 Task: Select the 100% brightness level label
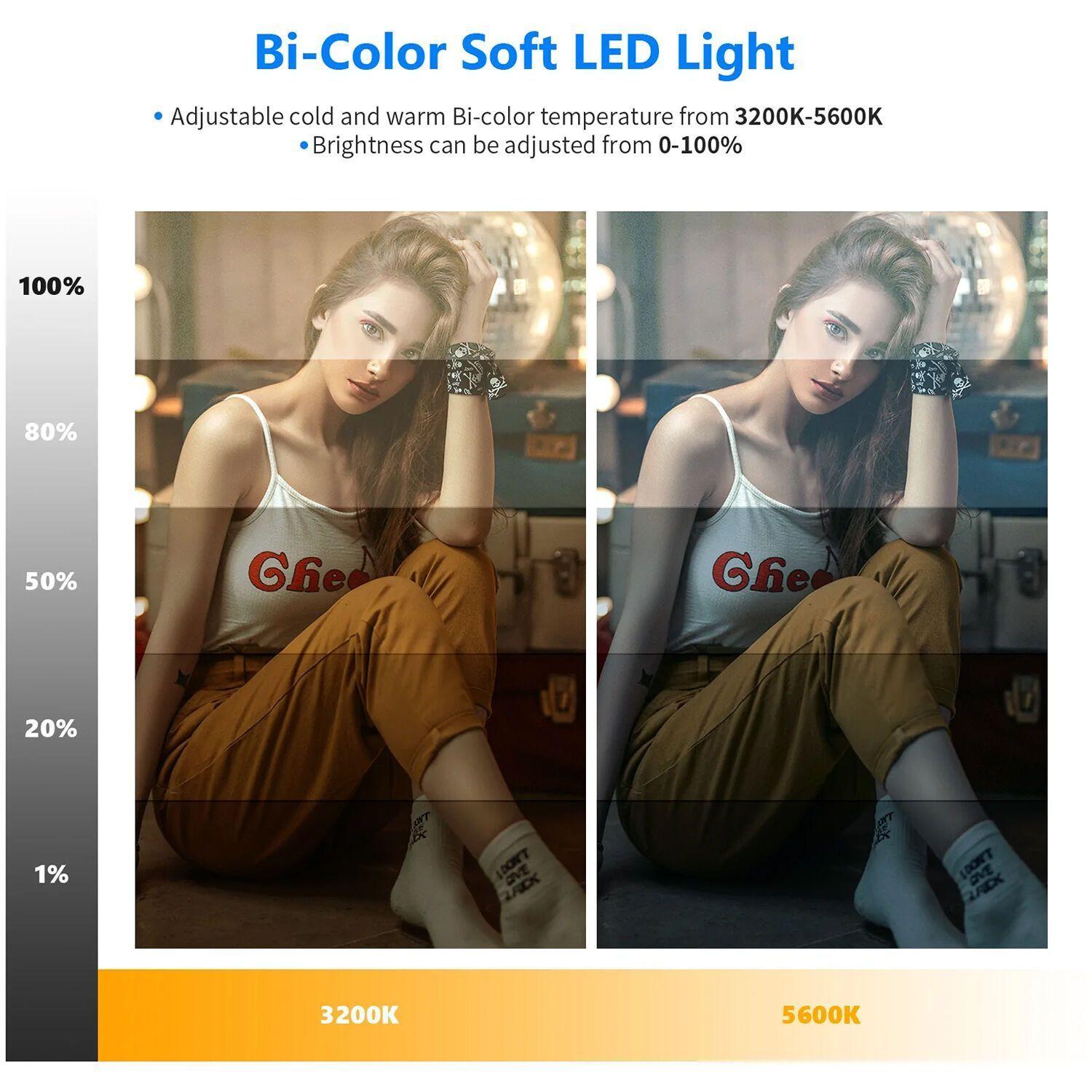tap(51, 286)
